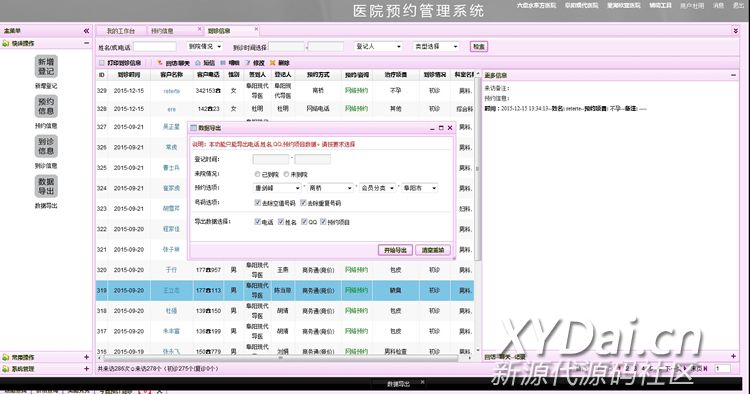The height and width of the screenshot is (394, 750).
Task: Close the 到诊信息 tab with its X
Action: click(256, 29)
